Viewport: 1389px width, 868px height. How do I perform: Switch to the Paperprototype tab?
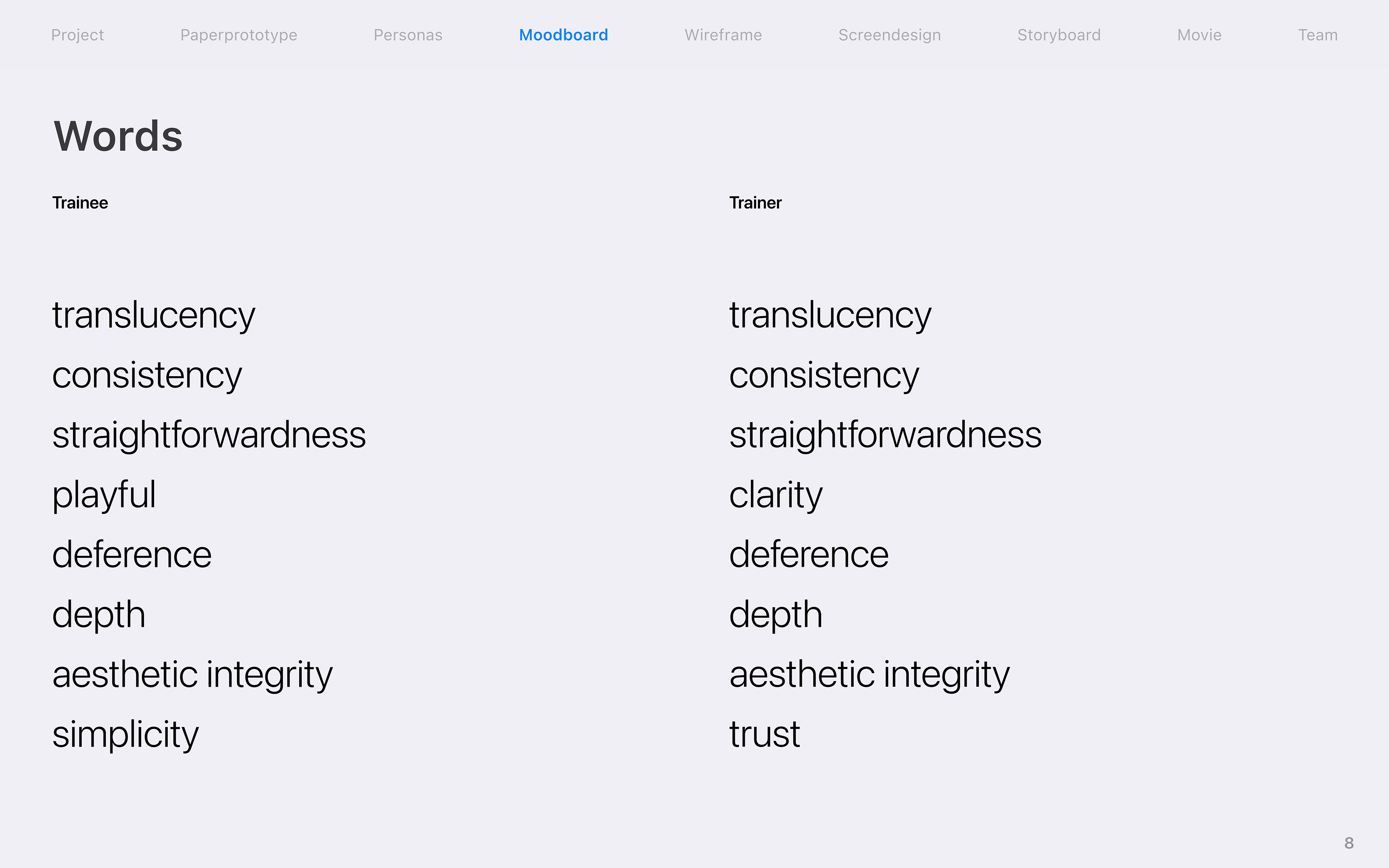click(239, 35)
